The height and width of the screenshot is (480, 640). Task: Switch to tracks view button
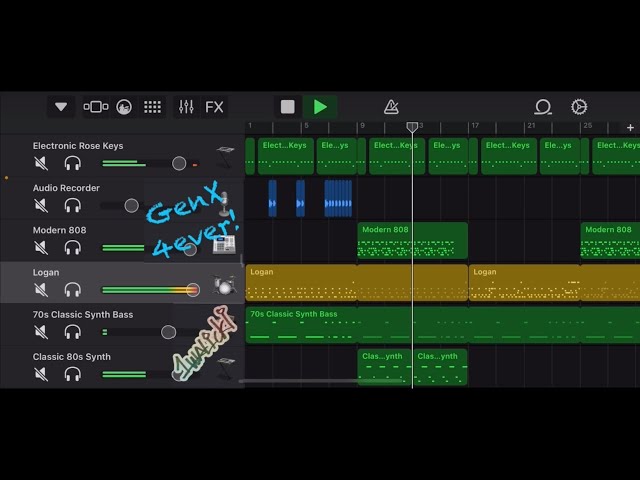96,107
